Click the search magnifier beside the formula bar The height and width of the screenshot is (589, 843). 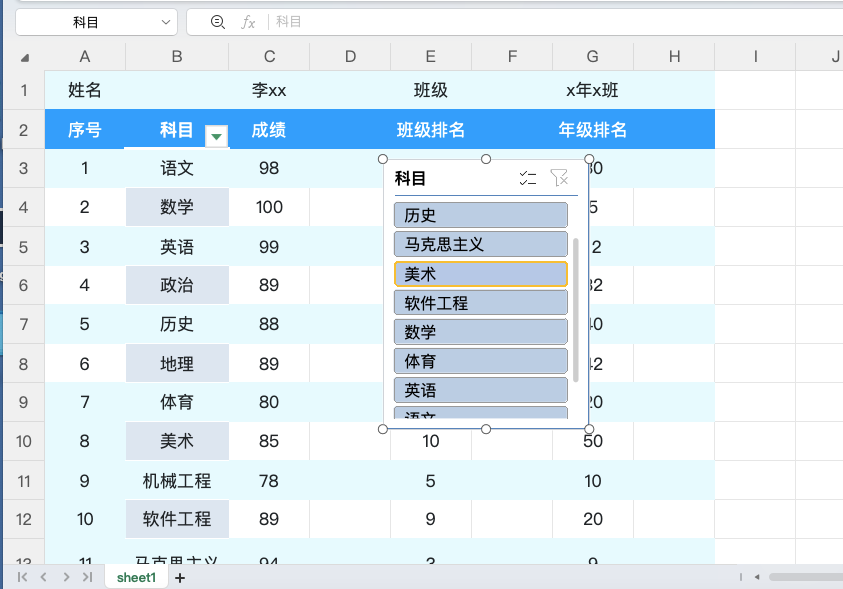220,22
